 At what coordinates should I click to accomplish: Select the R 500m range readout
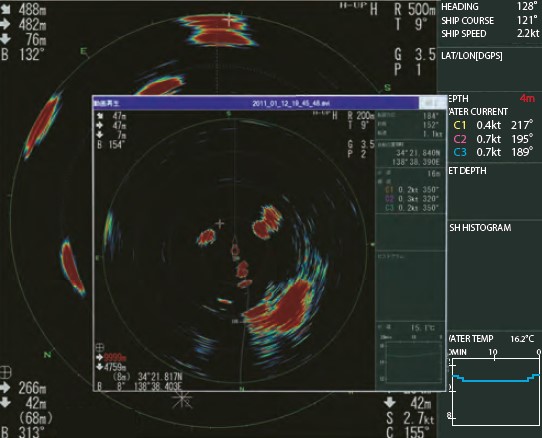coord(414,9)
